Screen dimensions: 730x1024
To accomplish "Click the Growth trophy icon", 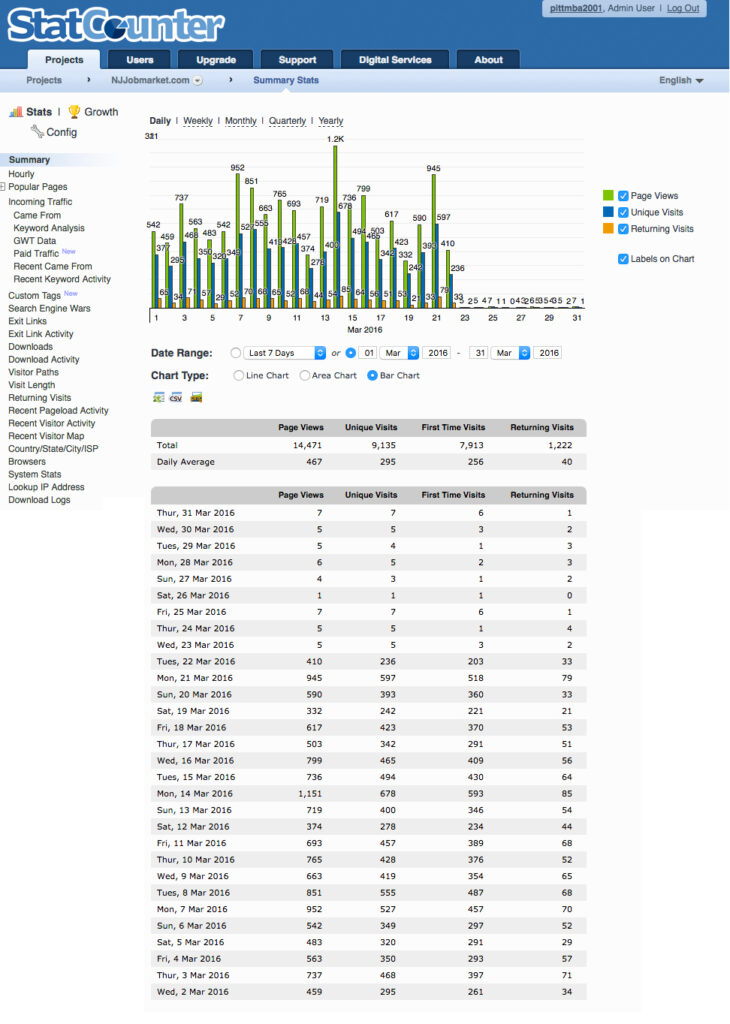I will [x=74, y=112].
